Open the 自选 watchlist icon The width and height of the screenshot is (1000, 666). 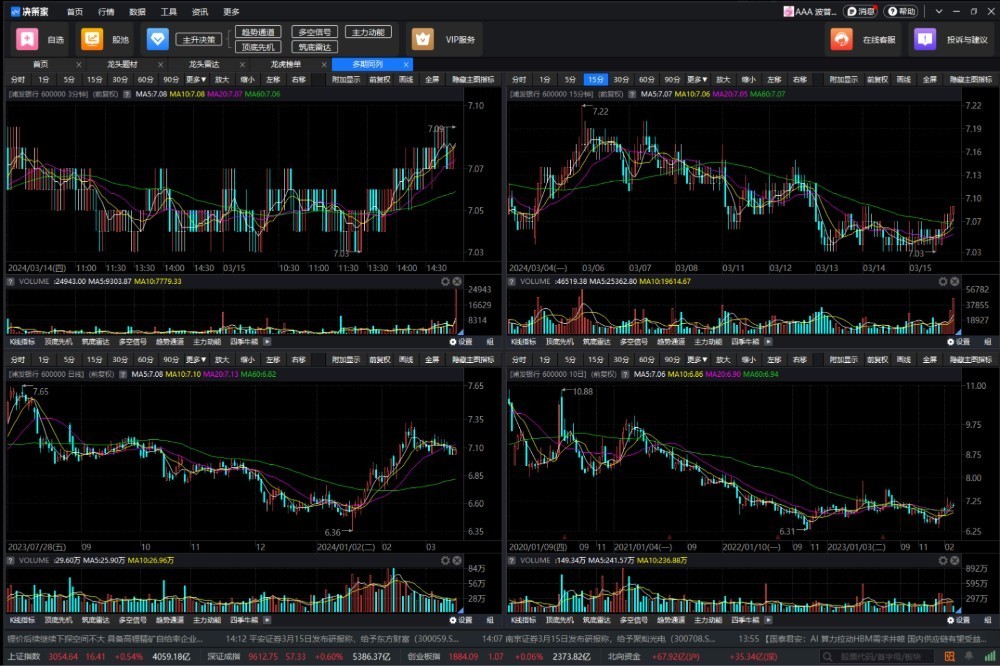click(27, 39)
